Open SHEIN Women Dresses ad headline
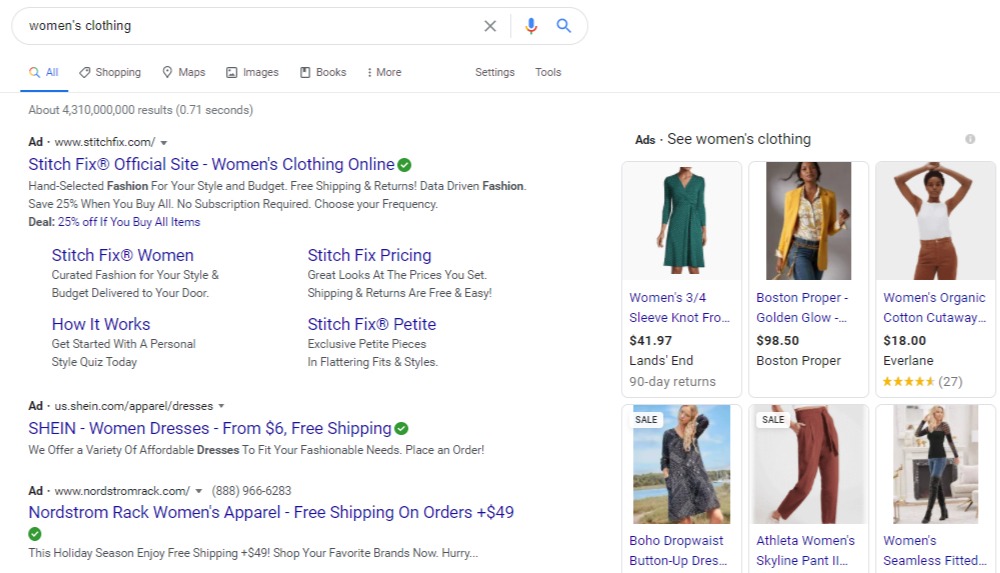 (210, 428)
